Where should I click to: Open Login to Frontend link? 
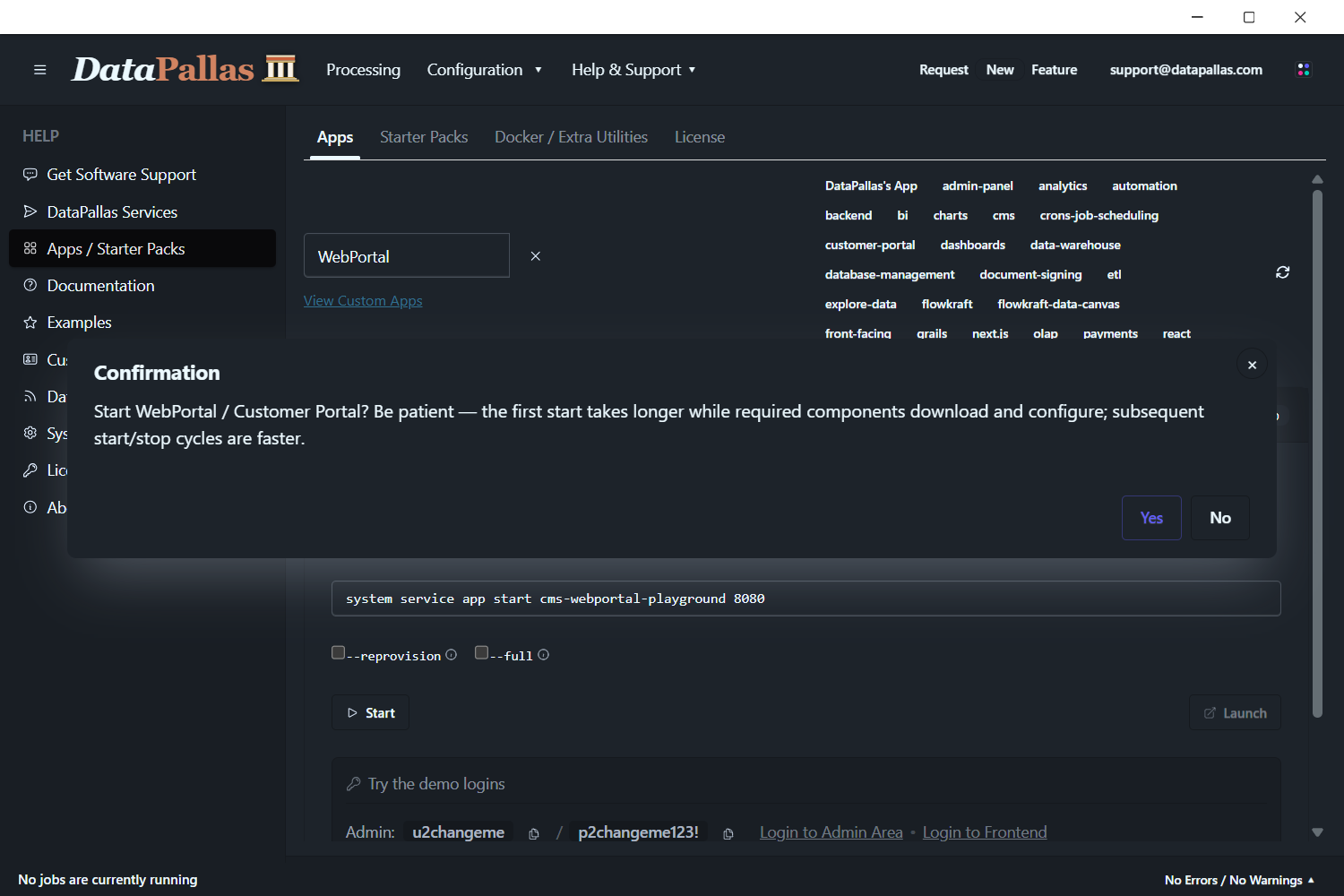tap(985, 832)
